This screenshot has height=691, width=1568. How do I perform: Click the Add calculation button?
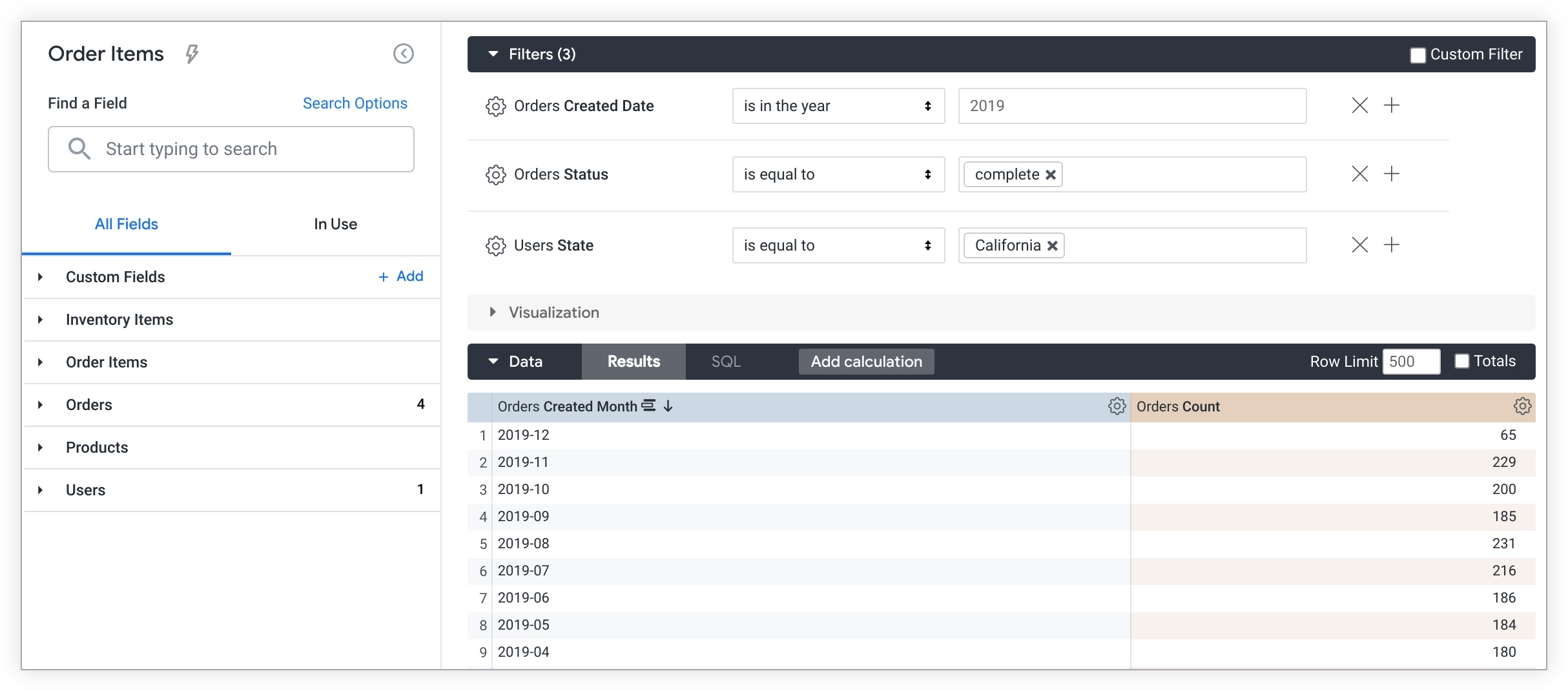(866, 362)
